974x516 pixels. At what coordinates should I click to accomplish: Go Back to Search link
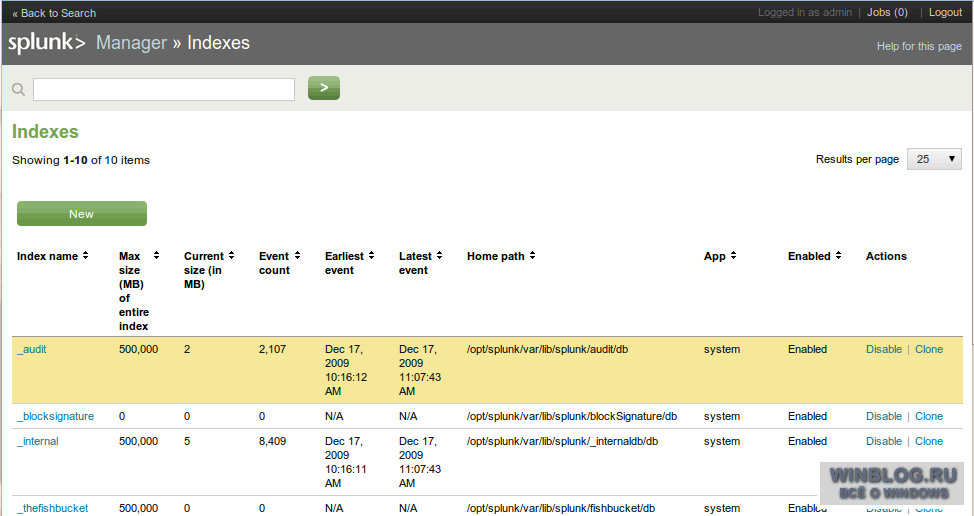(54, 13)
